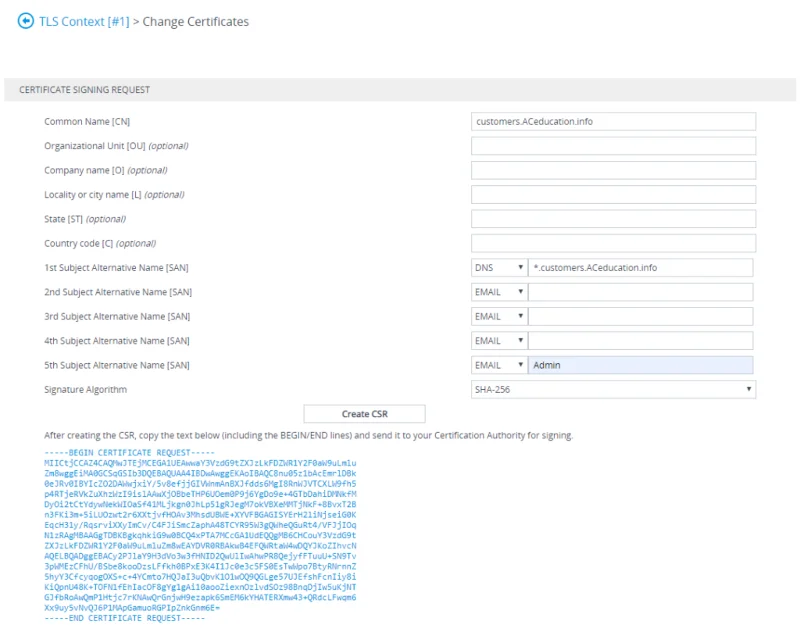Viewport: 800px width, 632px height.
Task: Open the TLS Context [#1] breadcrumb link
Action: [84, 22]
